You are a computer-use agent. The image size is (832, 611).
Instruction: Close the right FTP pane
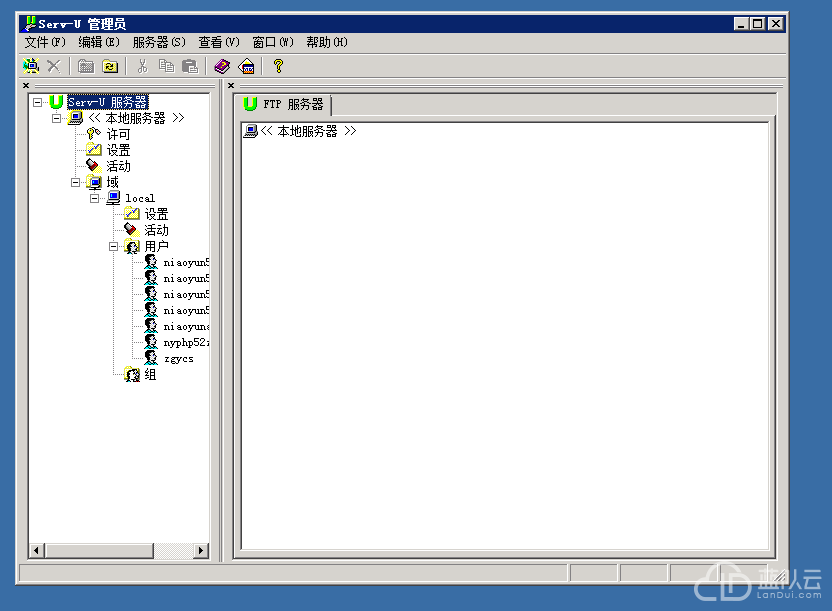(231, 85)
